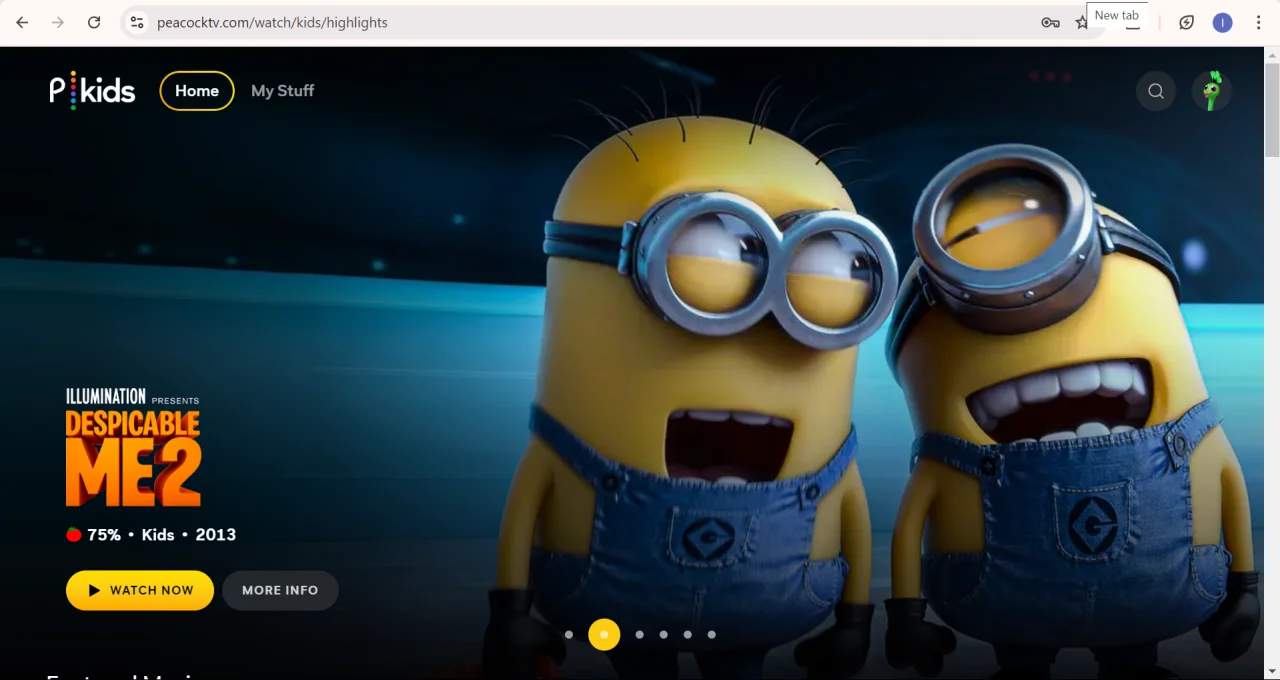Open the saved passwords key icon
The height and width of the screenshot is (680, 1280).
(1050, 22)
